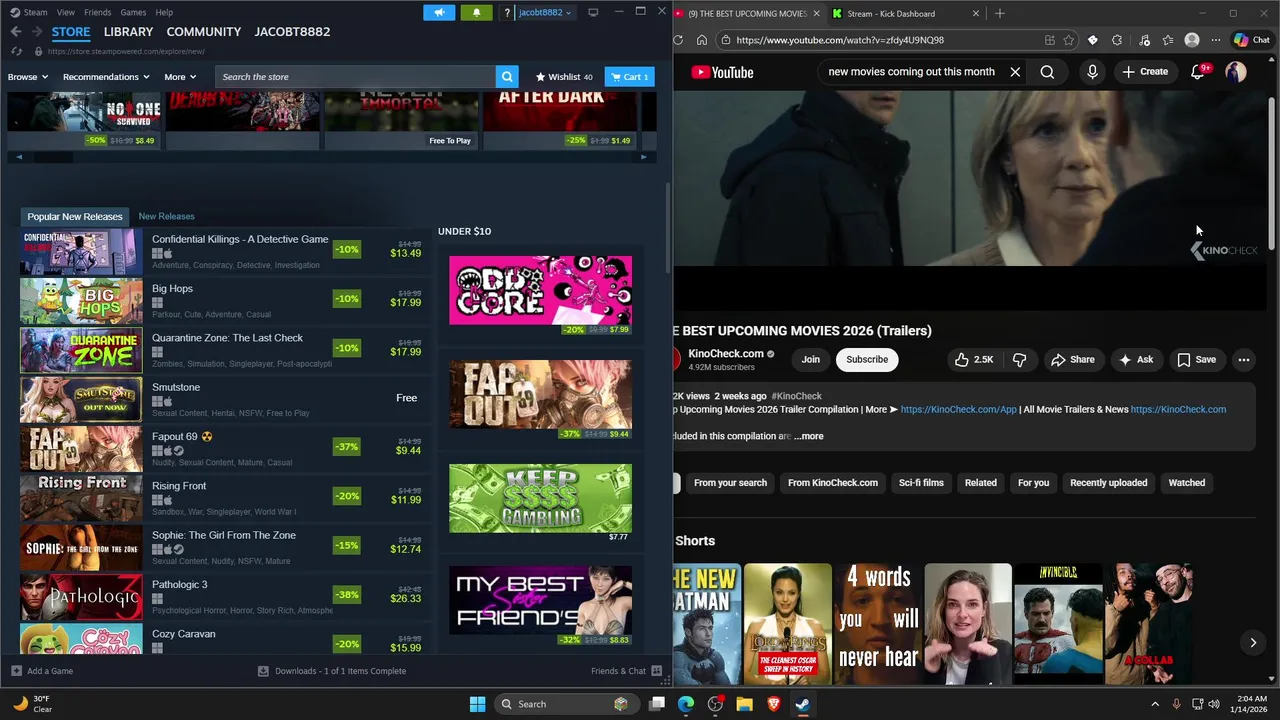Click the Steam store search magnifier button
The height and width of the screenshot is (720, 1280).
tap(507, 77)
